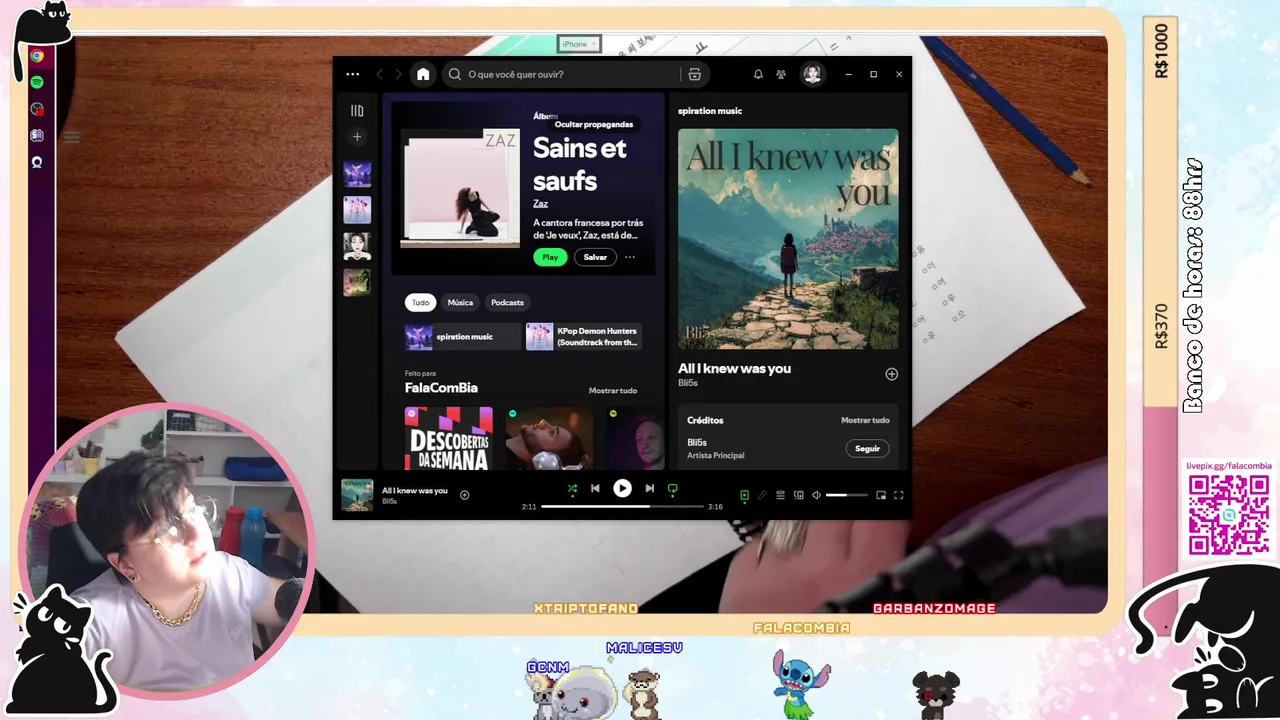Open the playlist card with the reclining man cover
This screenshot has width=1280, height=720.
tap(549, 438)
